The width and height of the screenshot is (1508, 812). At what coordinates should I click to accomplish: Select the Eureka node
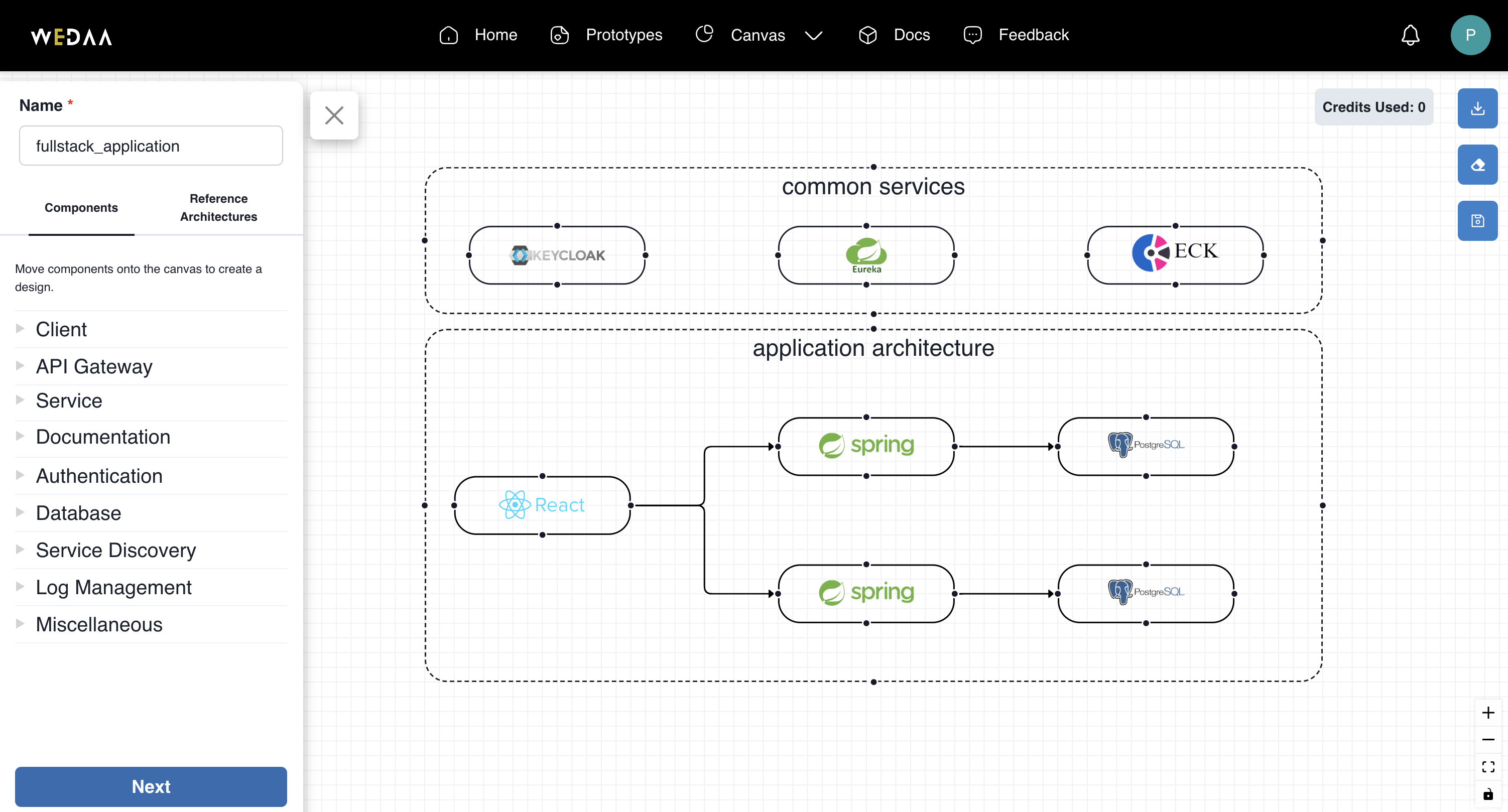click(x=866, y=255)
